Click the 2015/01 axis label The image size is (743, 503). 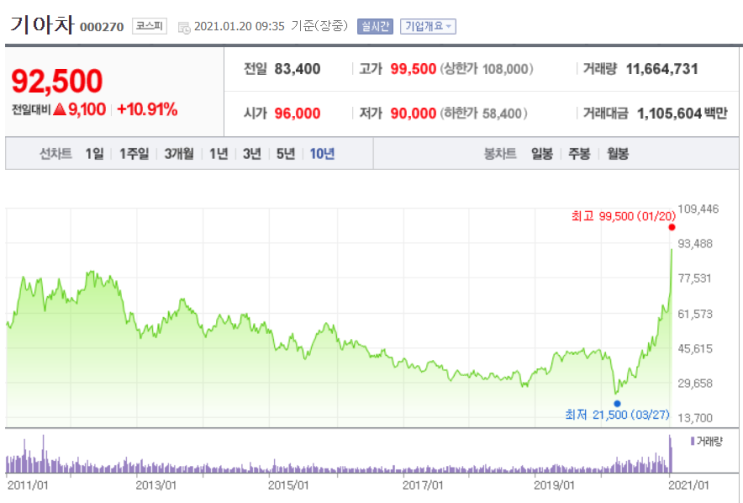[288, 485]
